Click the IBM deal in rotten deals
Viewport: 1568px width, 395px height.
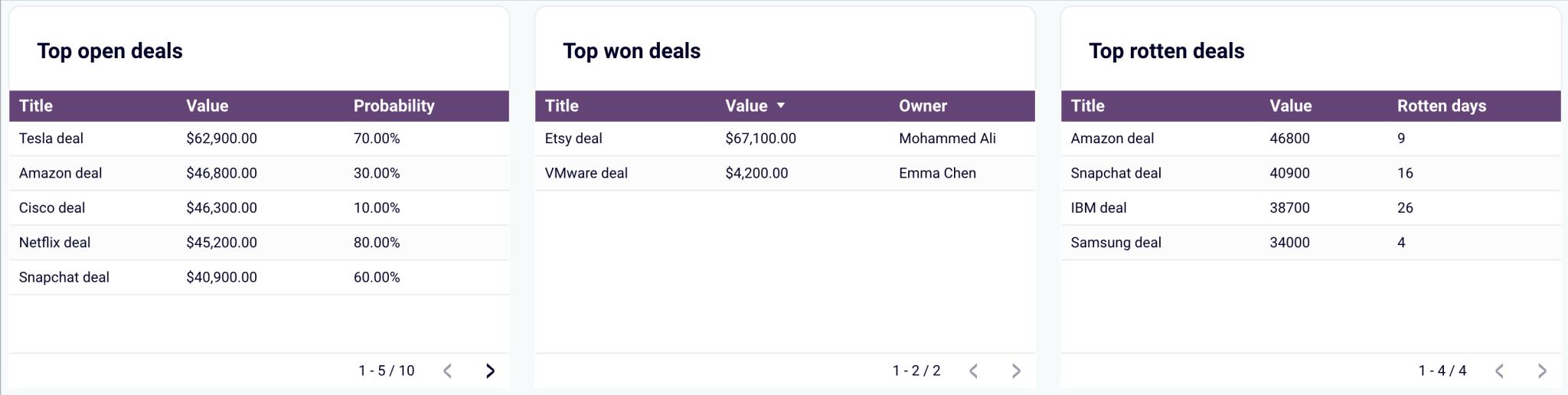click(1098, 208)
